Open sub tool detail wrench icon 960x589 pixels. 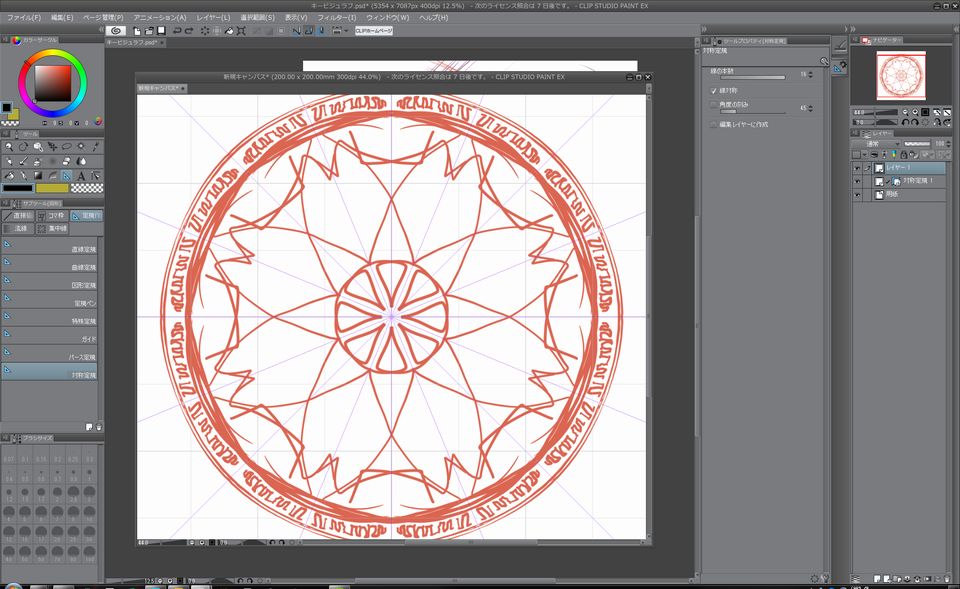click(825, 577)
